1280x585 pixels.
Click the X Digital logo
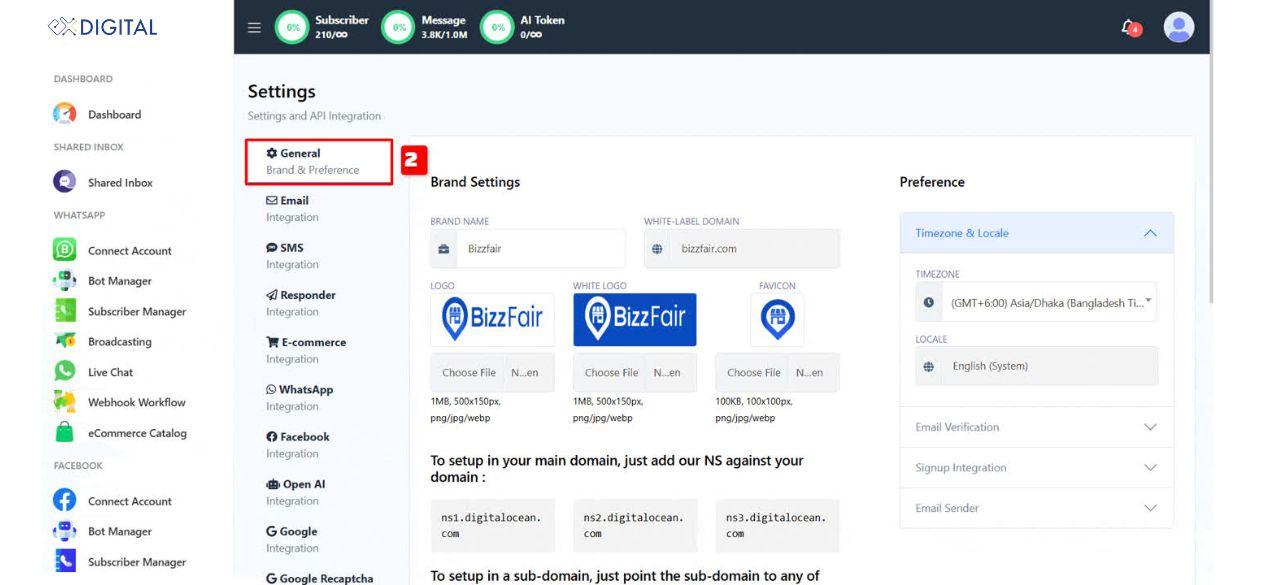(x=102, y=27)
